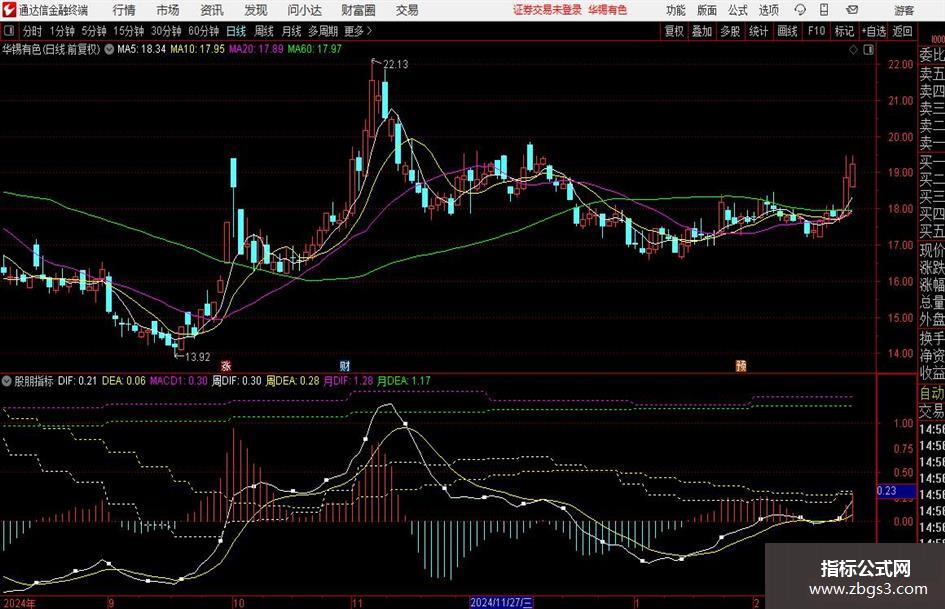Click the 2024/11/27/三 date marker
945x609 pixels.
501,602
